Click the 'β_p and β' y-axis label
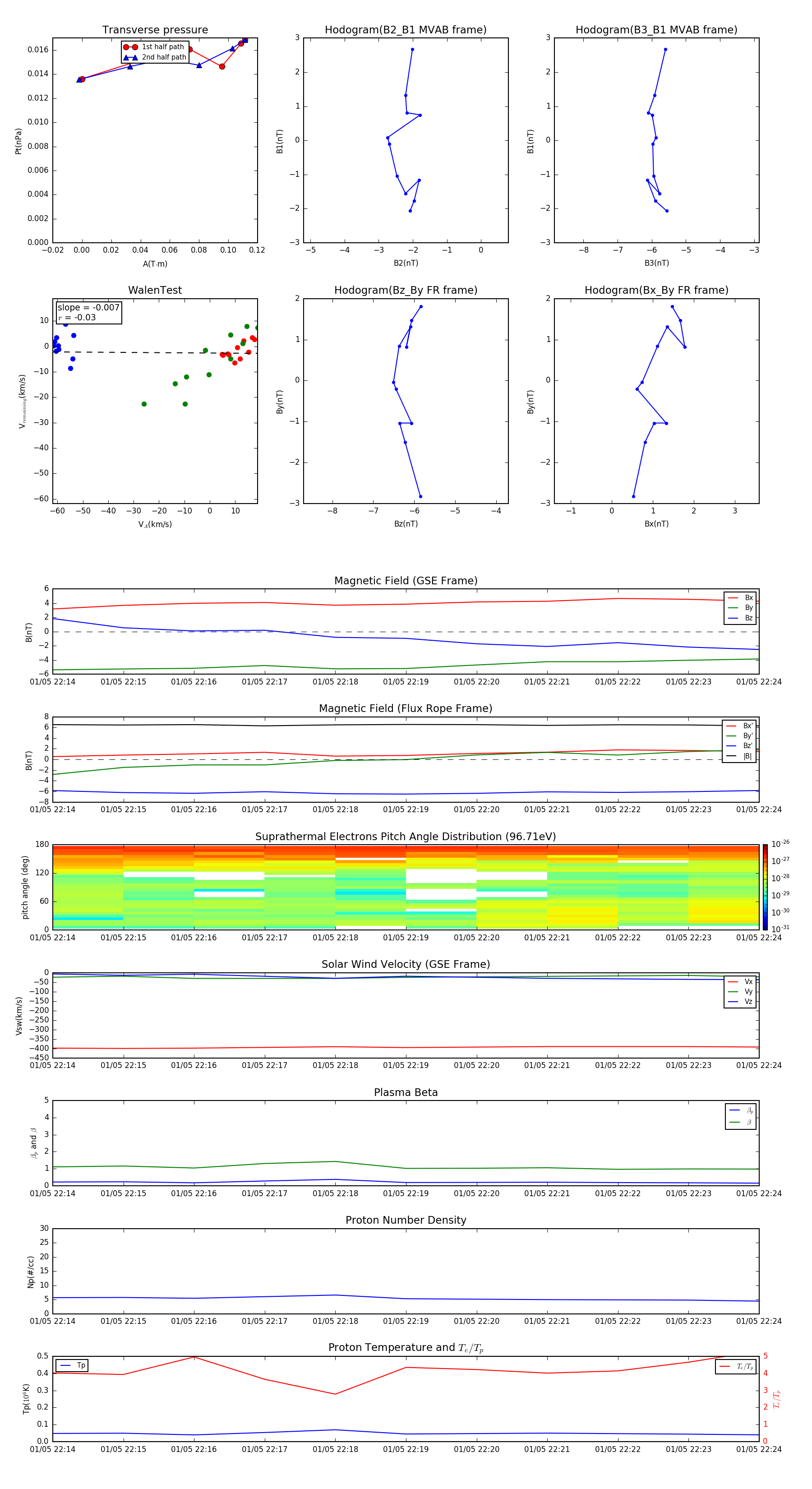Screen dimensions: 812x1489 click(33, 1143)
